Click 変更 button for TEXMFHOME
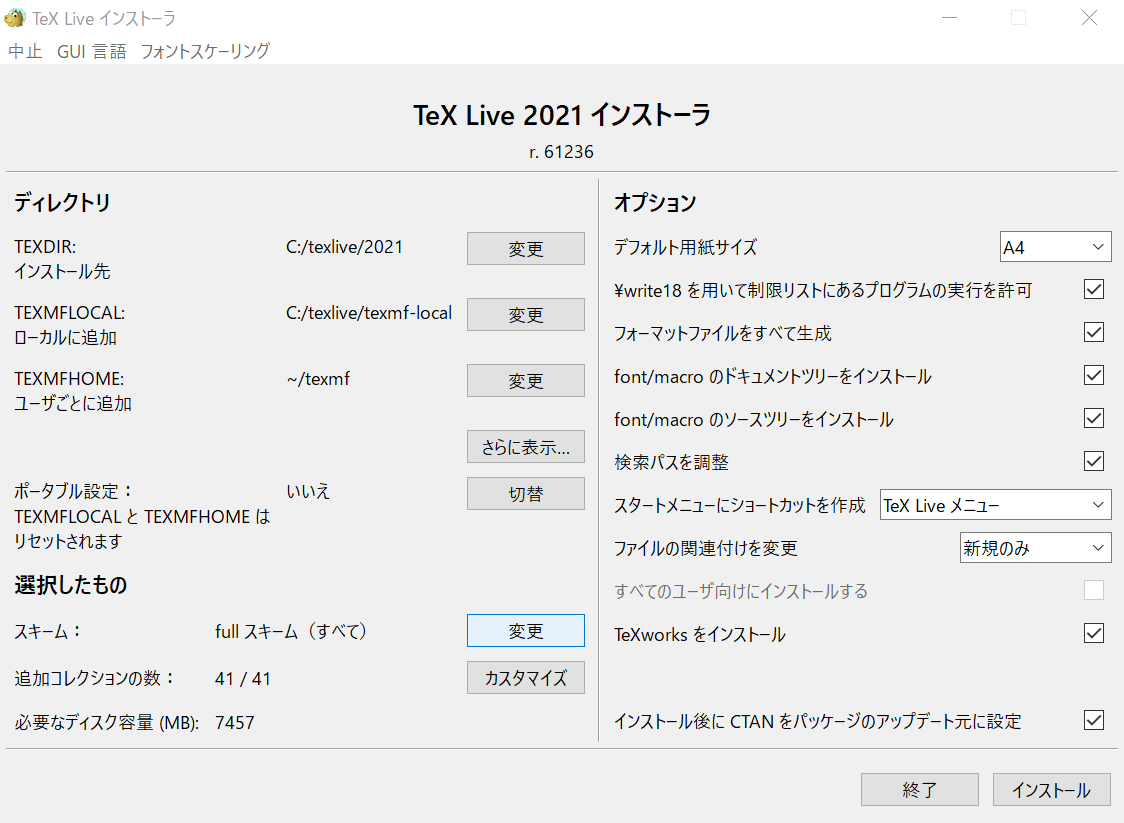The width and height of the screenshot is (1124, 823). pyautogui.click(x=525, y=381)
